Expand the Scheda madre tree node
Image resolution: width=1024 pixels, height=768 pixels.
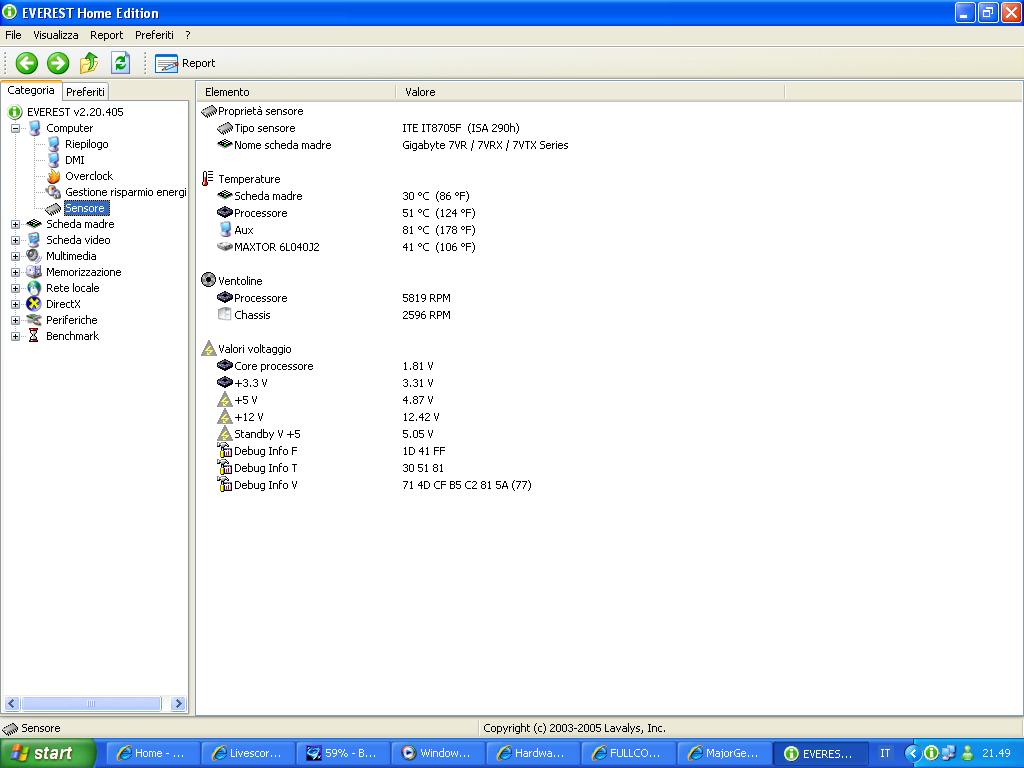click(x=16, y=225)
